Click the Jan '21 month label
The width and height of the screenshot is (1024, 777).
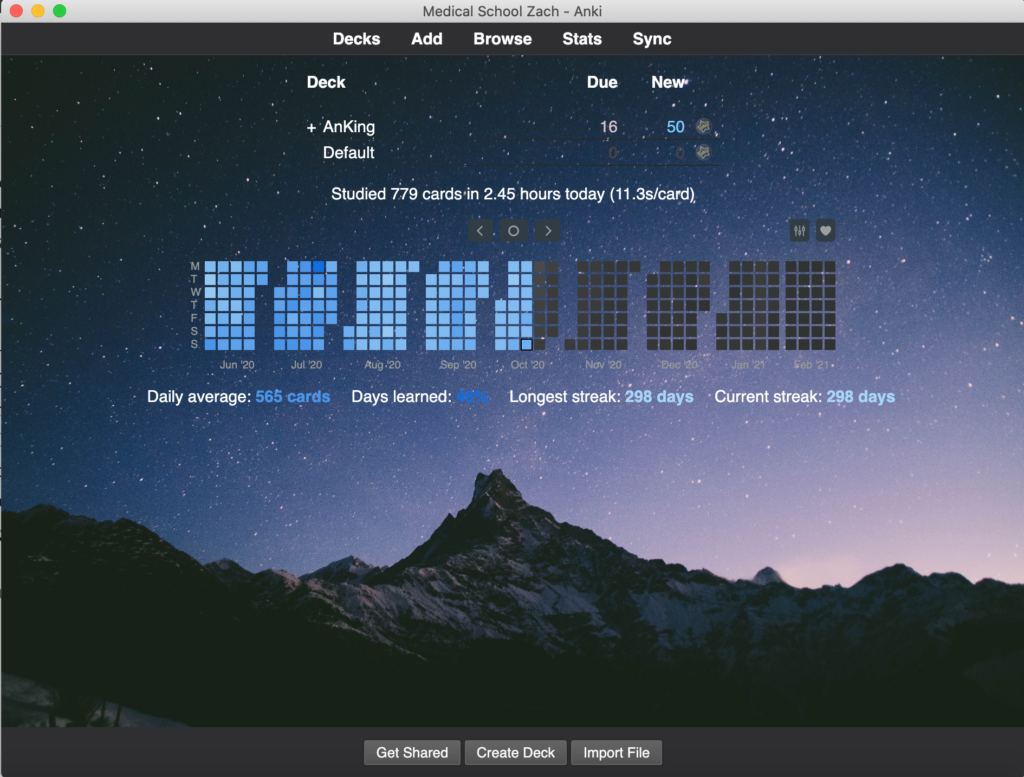point(748,364)
